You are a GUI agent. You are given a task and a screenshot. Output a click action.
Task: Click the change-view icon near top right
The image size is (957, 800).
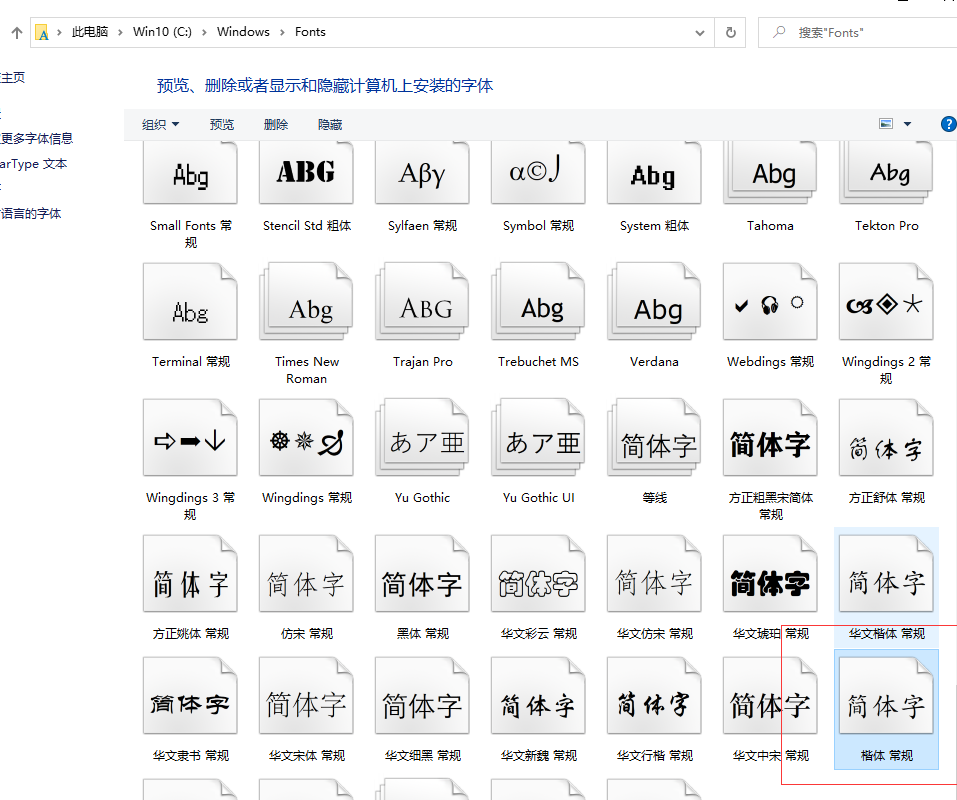tap(885, 124)
